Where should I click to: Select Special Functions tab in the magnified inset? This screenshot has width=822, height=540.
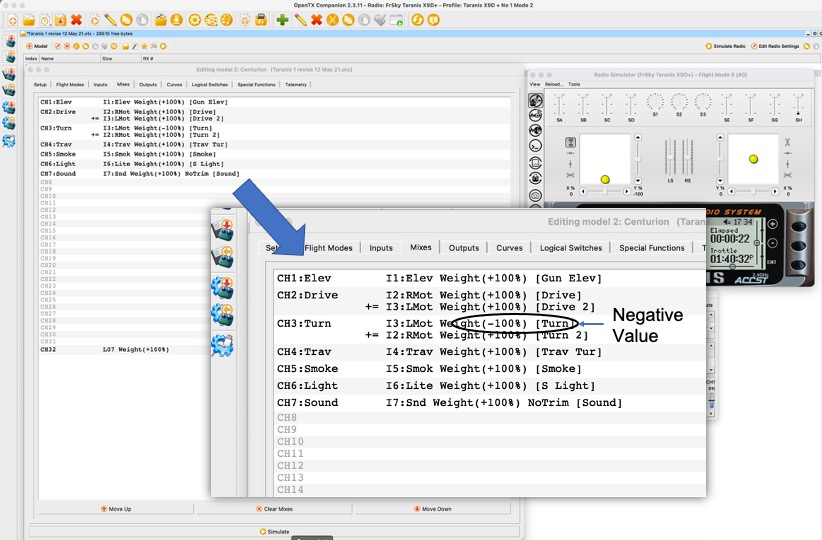[652, 248]
